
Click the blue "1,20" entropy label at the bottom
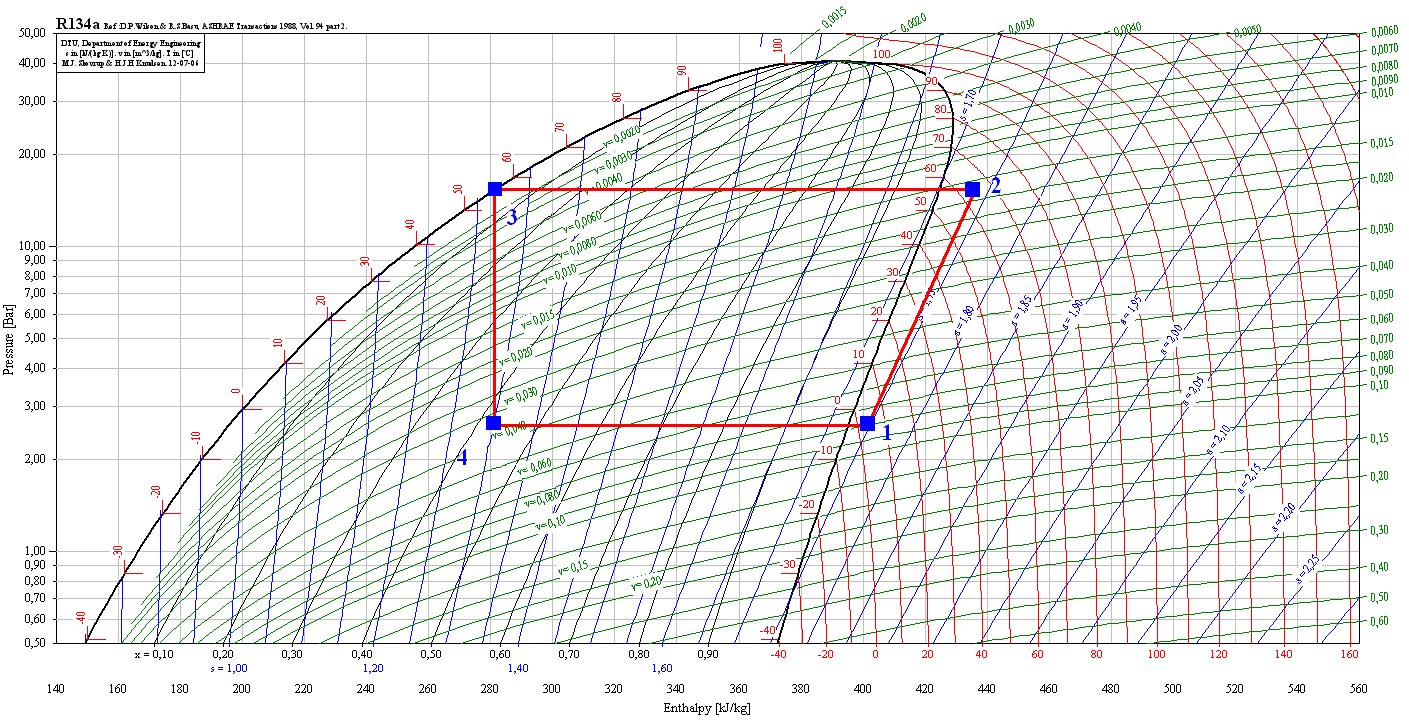(372, 668)
